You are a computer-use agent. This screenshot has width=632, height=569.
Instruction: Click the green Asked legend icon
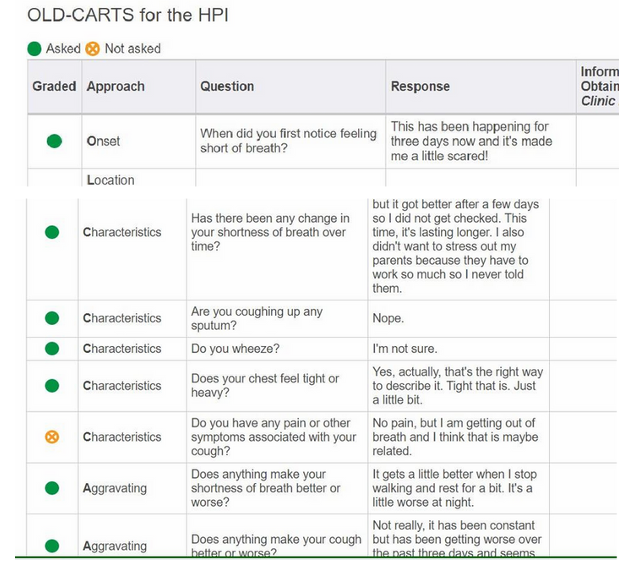click(34, 49)
